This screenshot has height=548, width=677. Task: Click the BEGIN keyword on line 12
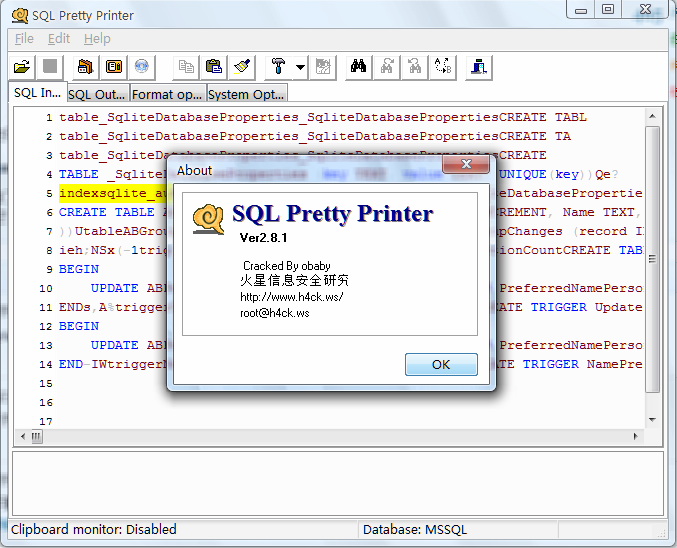(79, 326)
